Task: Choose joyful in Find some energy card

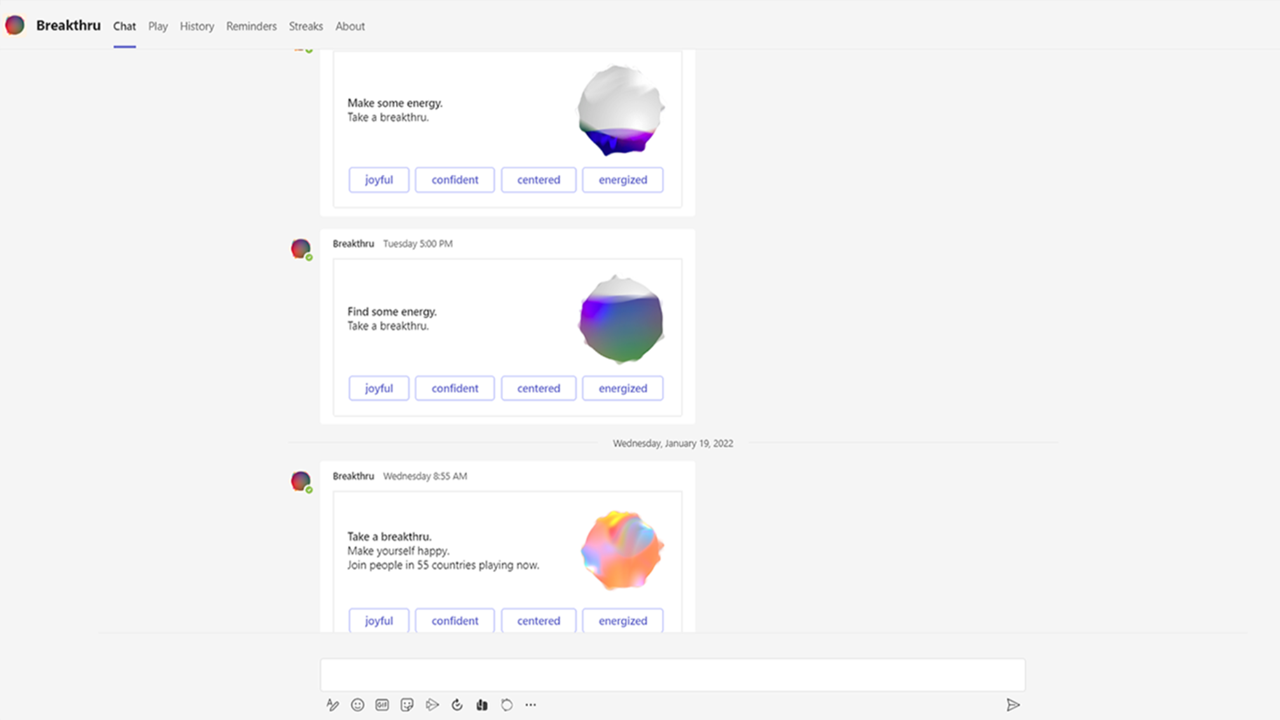Action: pyautogui.click(x=379, y=388)
